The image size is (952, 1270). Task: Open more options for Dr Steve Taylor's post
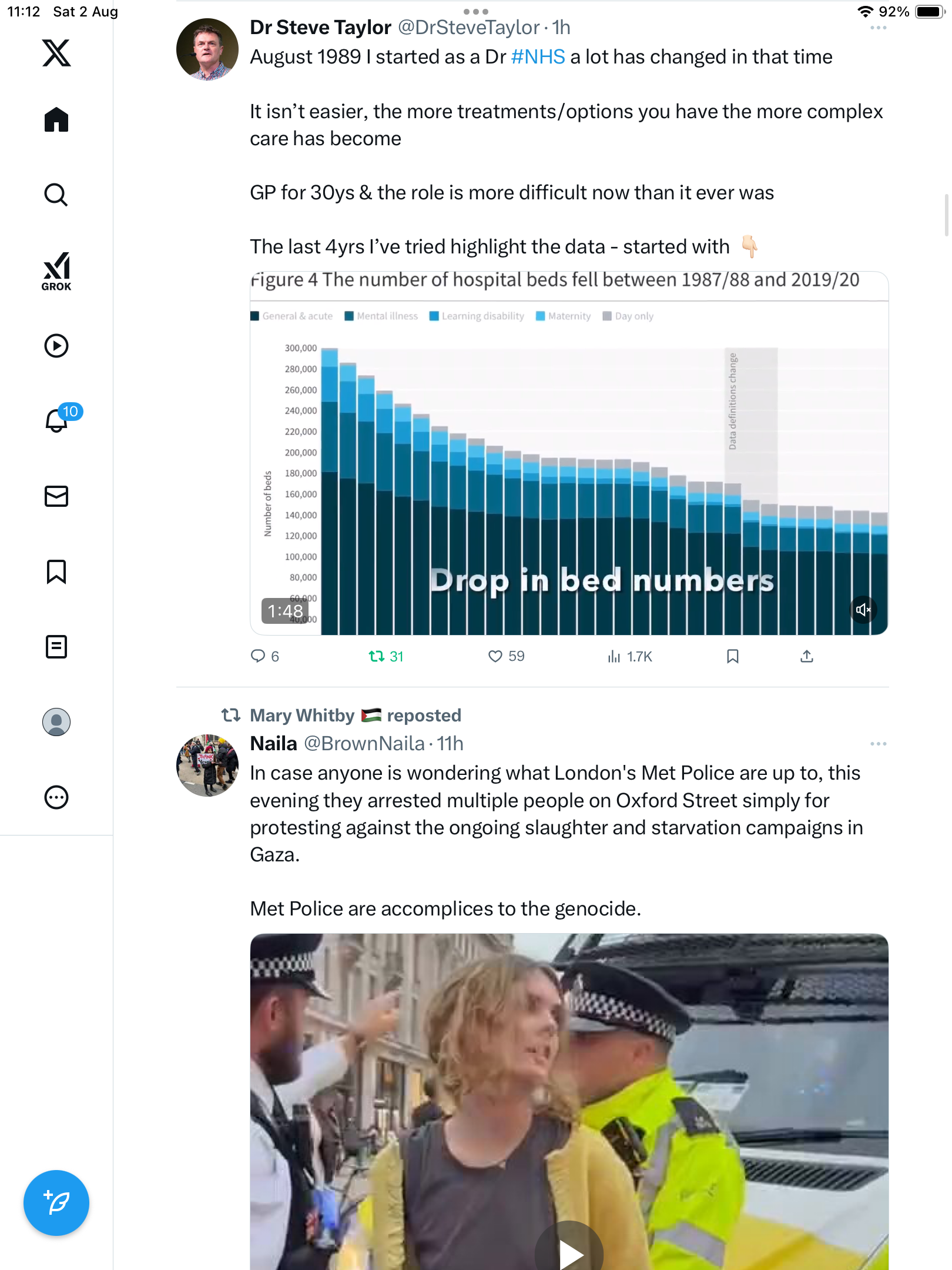pos(878,28)
